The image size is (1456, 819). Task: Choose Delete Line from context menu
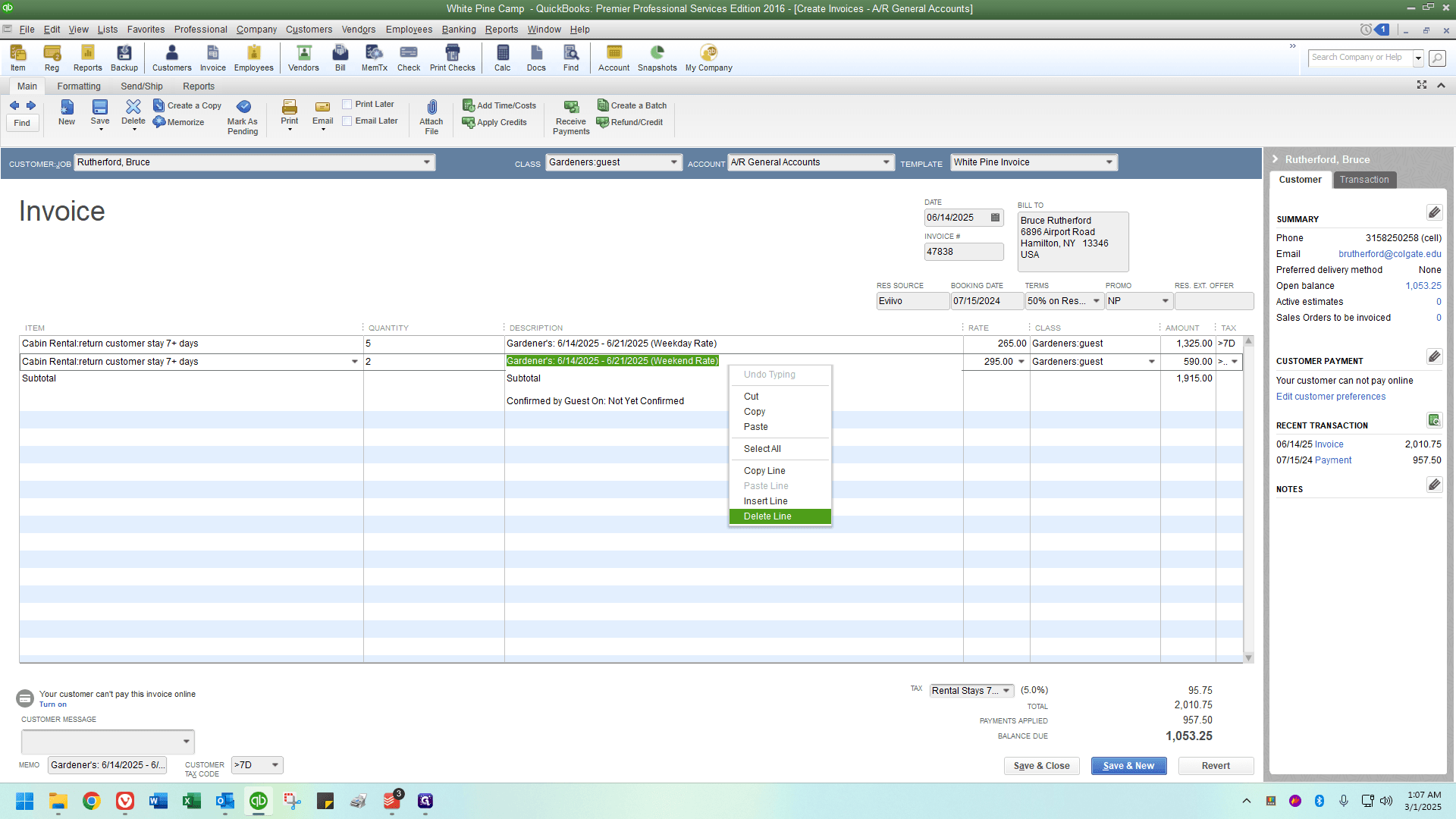(x=780, y=516)
